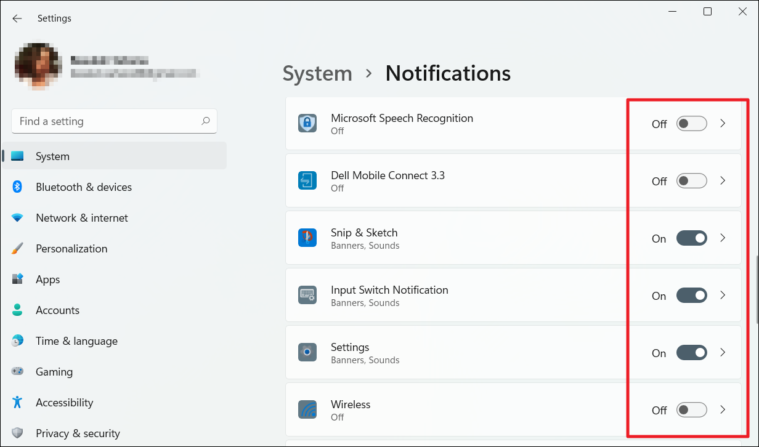Click the Dell Mobile Connect app icon
The height and width of the screenshot is (447, 759).
point(307,181)
